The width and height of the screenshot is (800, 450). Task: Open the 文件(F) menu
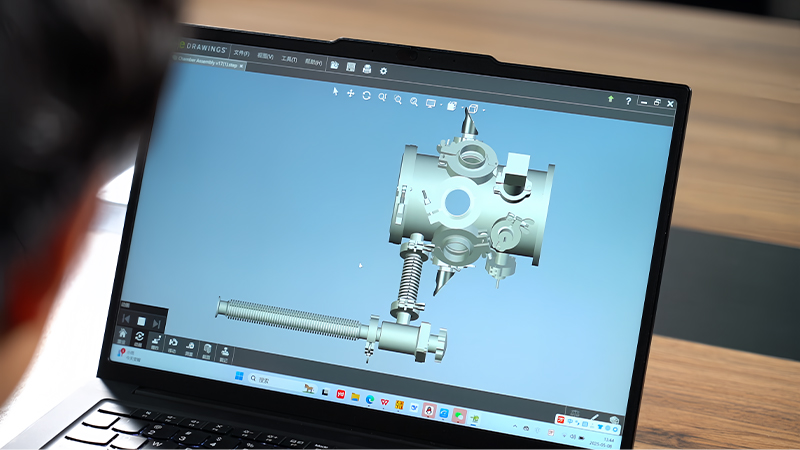241,53
